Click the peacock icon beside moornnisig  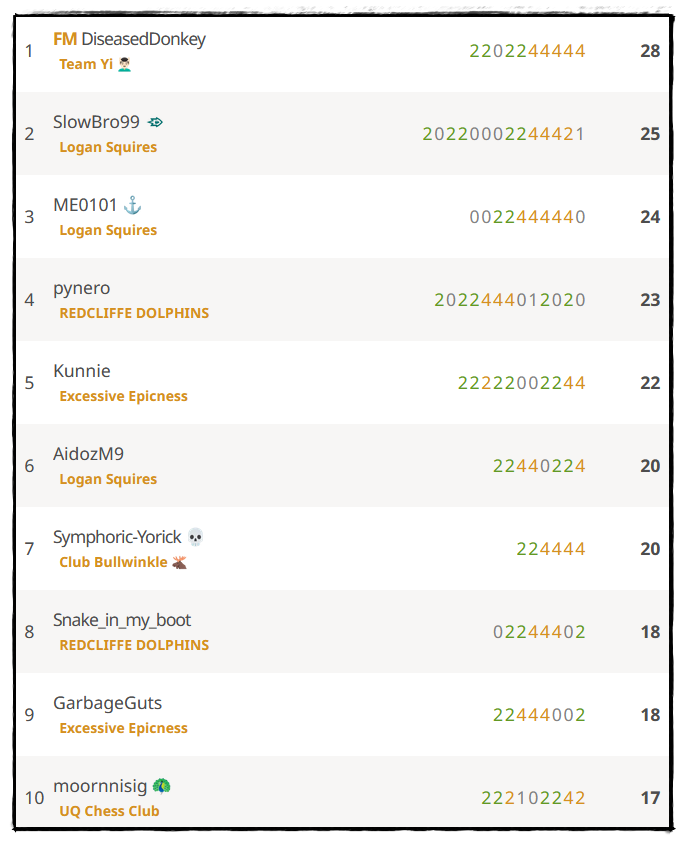pyautogui.click(x=161, y=786)
